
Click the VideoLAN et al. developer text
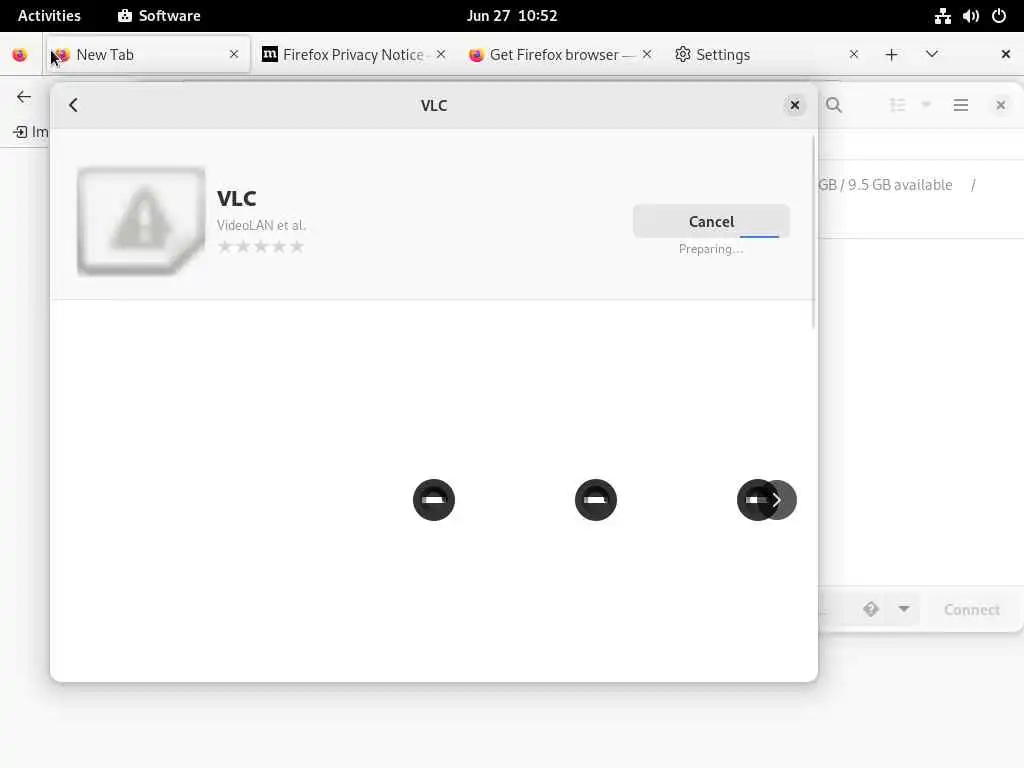(261, 225)
